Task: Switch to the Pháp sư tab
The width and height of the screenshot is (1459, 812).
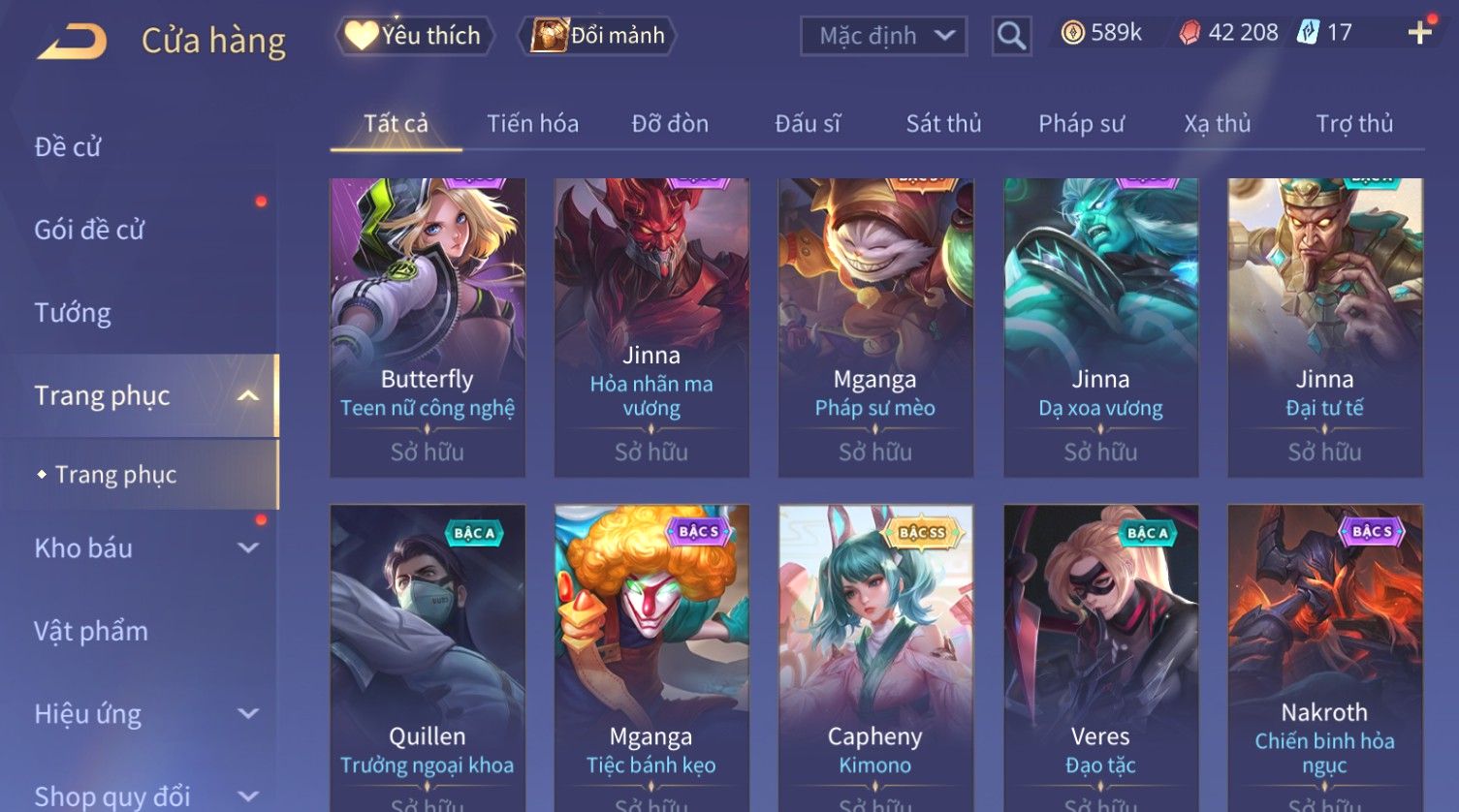Action: 1081,124
